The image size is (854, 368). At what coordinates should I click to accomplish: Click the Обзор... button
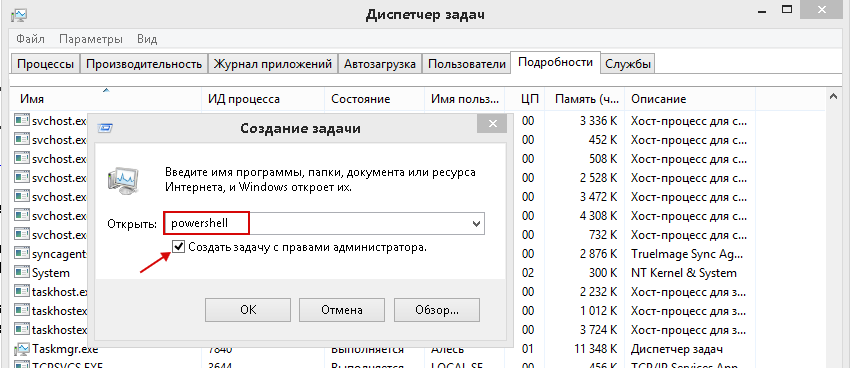437,310
